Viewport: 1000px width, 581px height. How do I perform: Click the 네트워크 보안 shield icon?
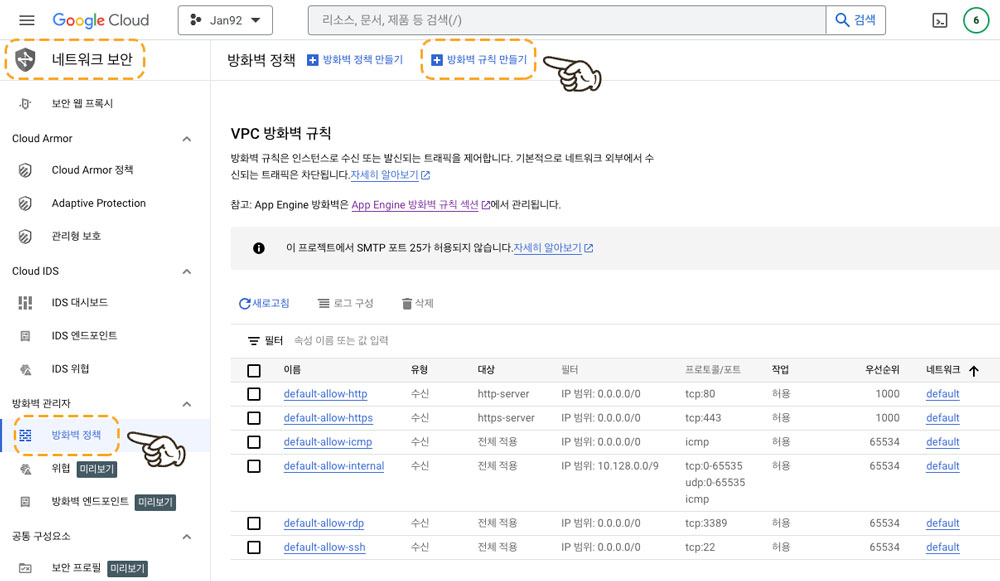click(26, 59)
